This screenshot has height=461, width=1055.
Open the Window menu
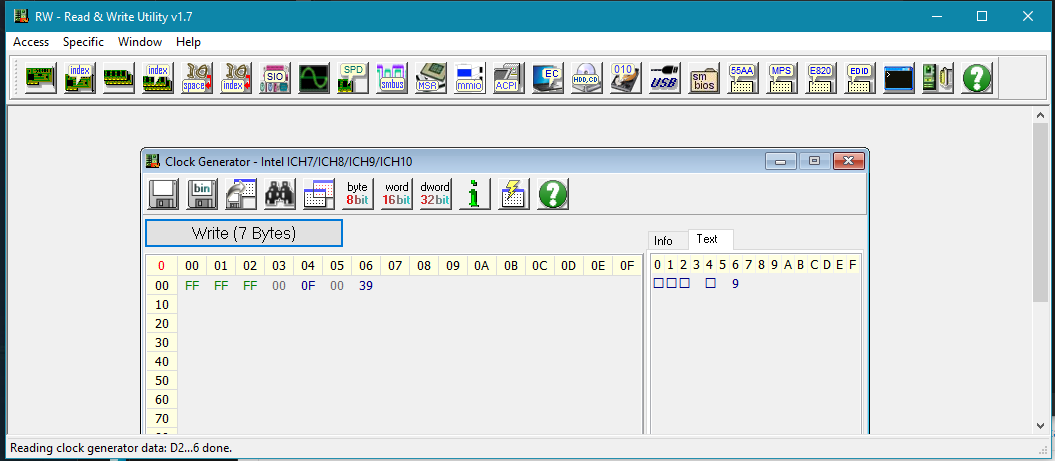140,42
